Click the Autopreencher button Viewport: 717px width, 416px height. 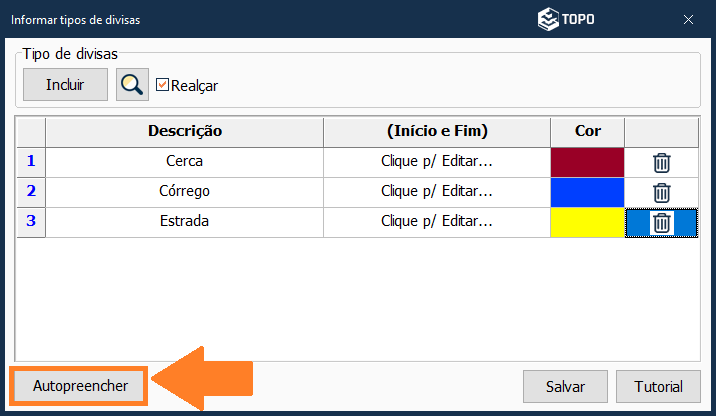click(78, 386)
